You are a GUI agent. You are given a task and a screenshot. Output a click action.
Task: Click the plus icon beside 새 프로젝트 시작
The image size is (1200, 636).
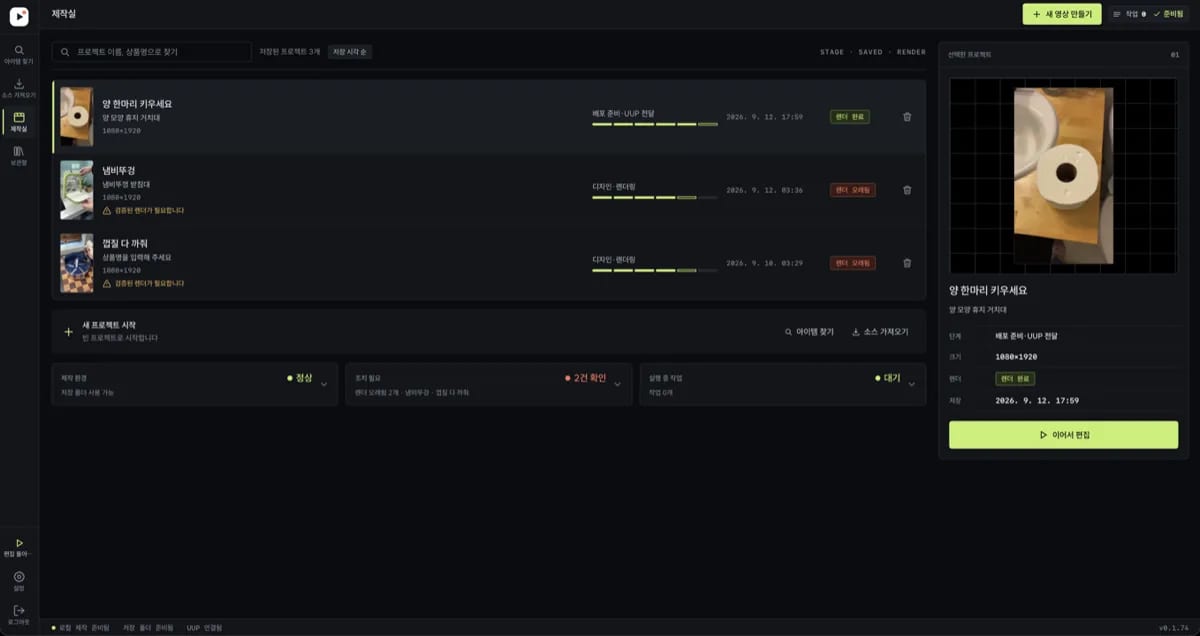coord(68,332)
